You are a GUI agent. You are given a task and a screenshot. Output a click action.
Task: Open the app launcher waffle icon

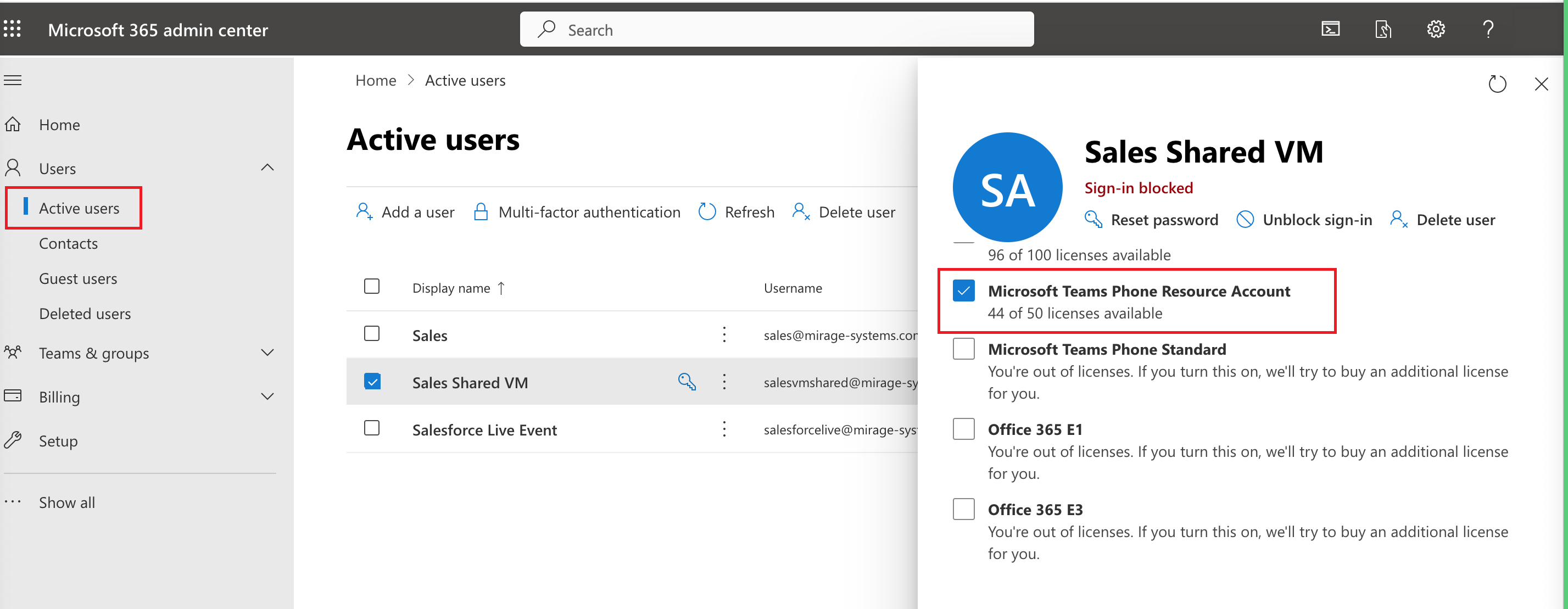pos(12,29)
